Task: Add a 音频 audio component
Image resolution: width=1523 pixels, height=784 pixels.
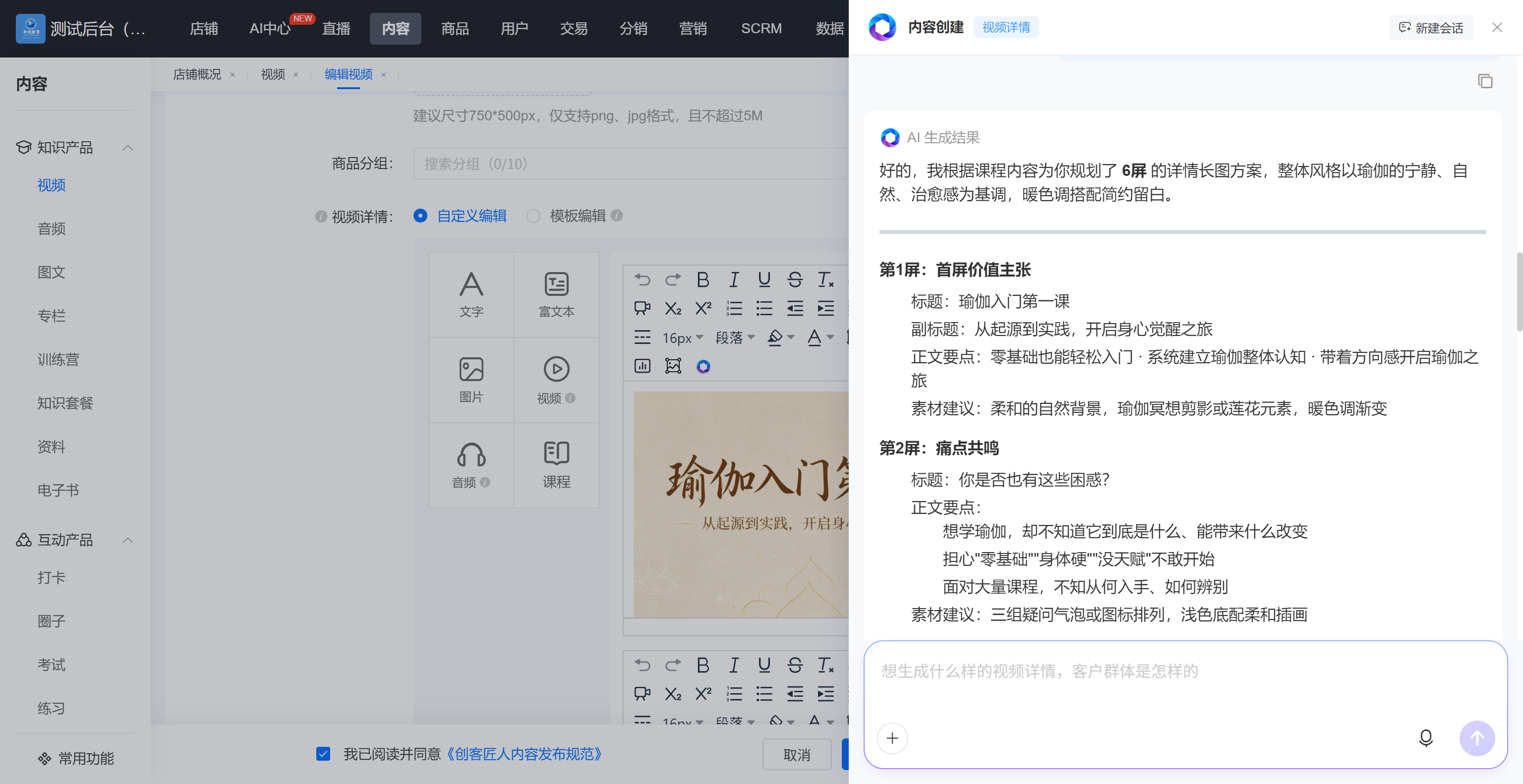Action: coord(471,465)
